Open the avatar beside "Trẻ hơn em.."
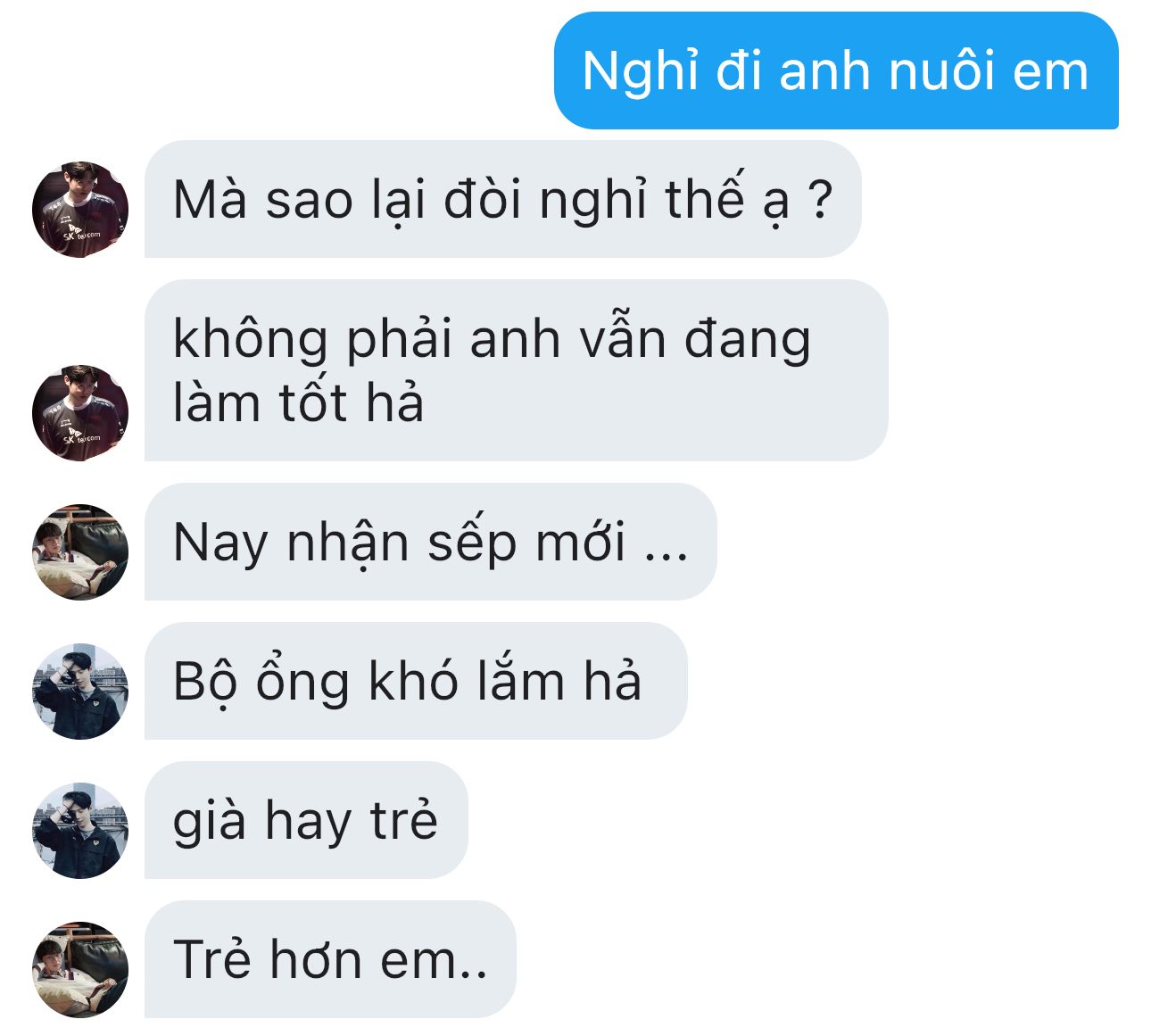This screenshot has height=1036, width=1151. pyautogui.click(x=80, y=970)
